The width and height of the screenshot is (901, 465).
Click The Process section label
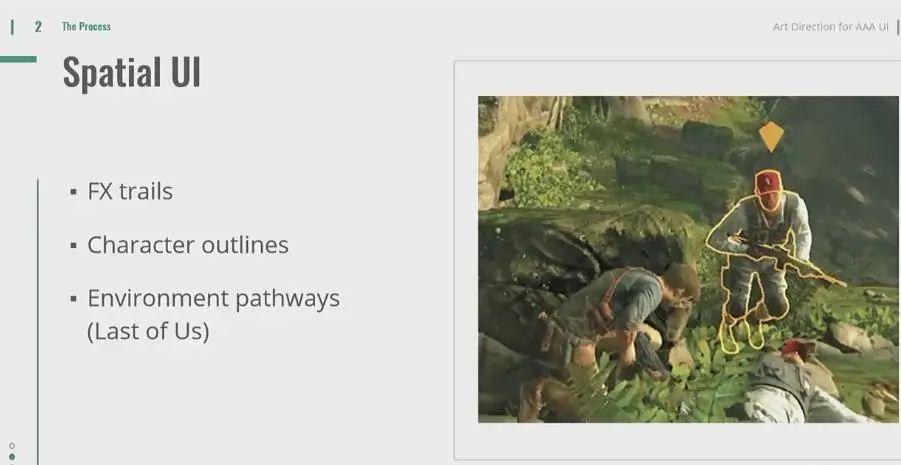tap(86, 26)
